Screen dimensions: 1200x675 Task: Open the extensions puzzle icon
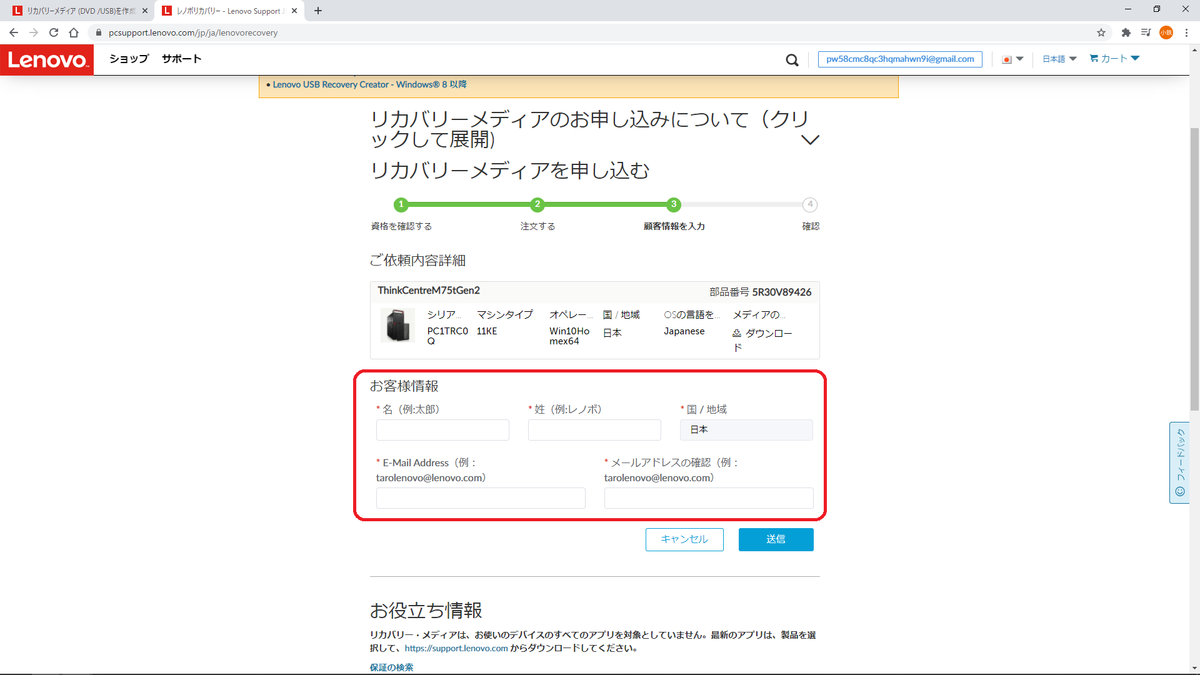pyautogui.click(x=1126, y=32)
